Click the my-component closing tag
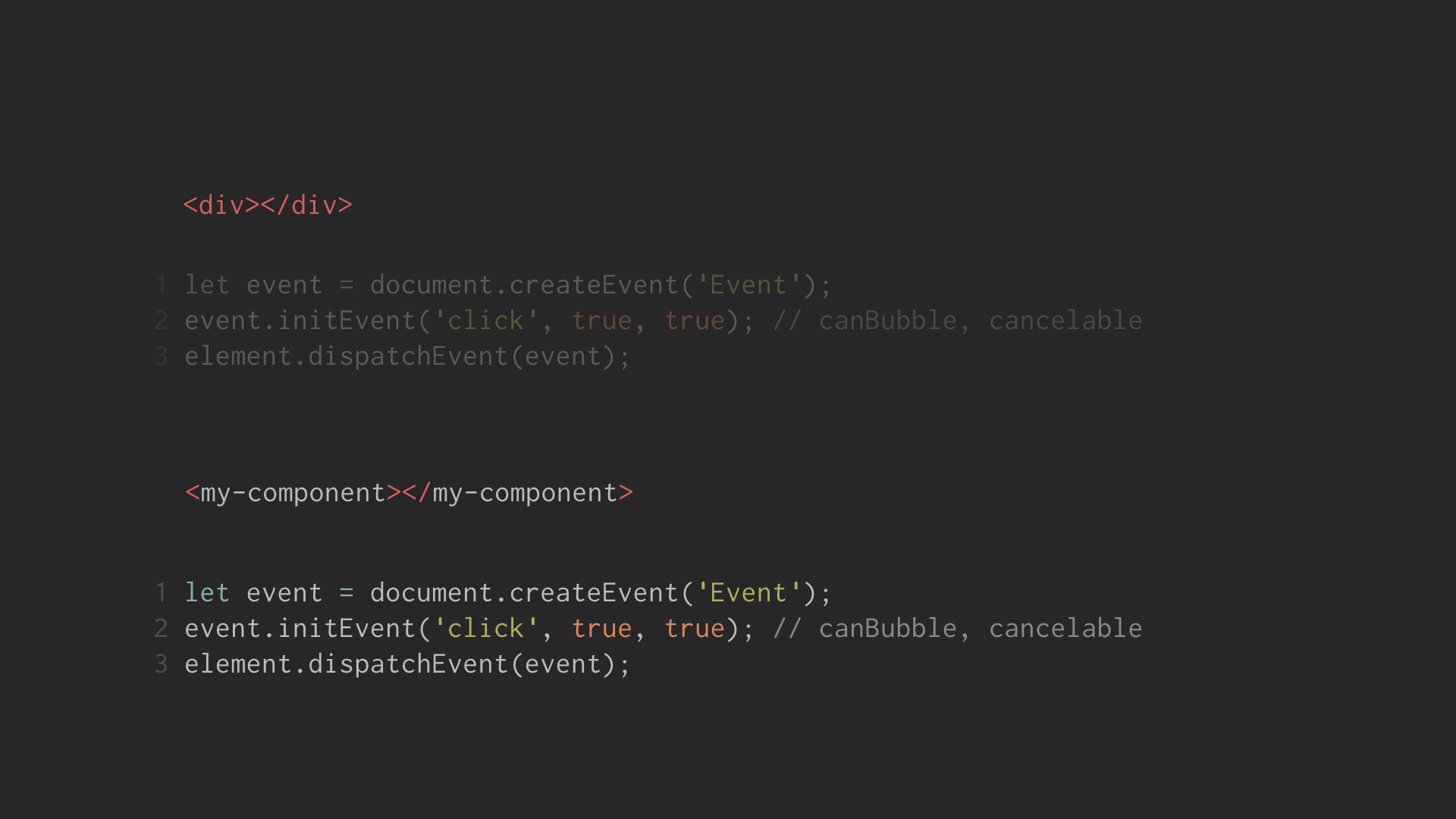The image size is (1456, 819). 518,494
